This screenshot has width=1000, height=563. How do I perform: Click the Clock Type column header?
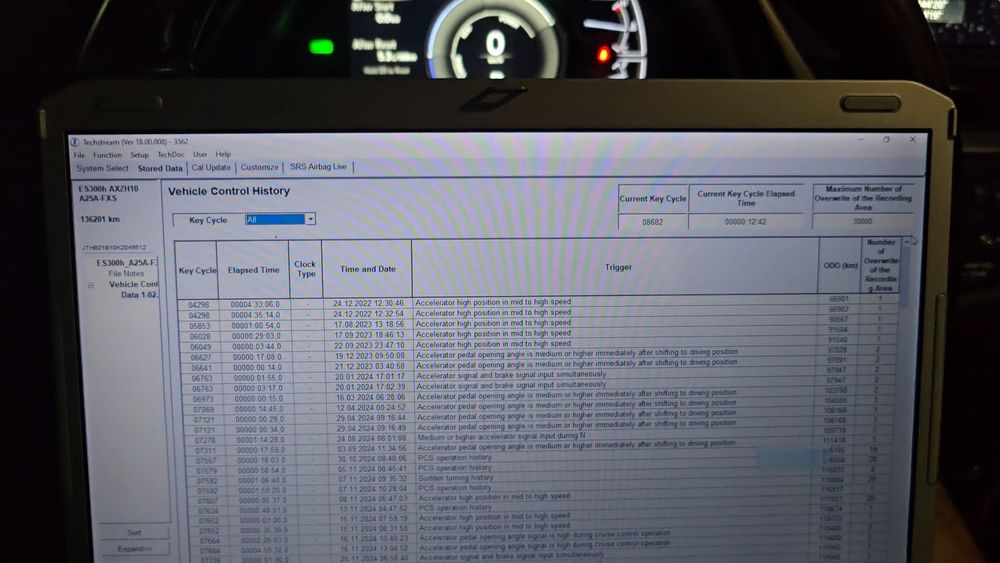point(305,269)
